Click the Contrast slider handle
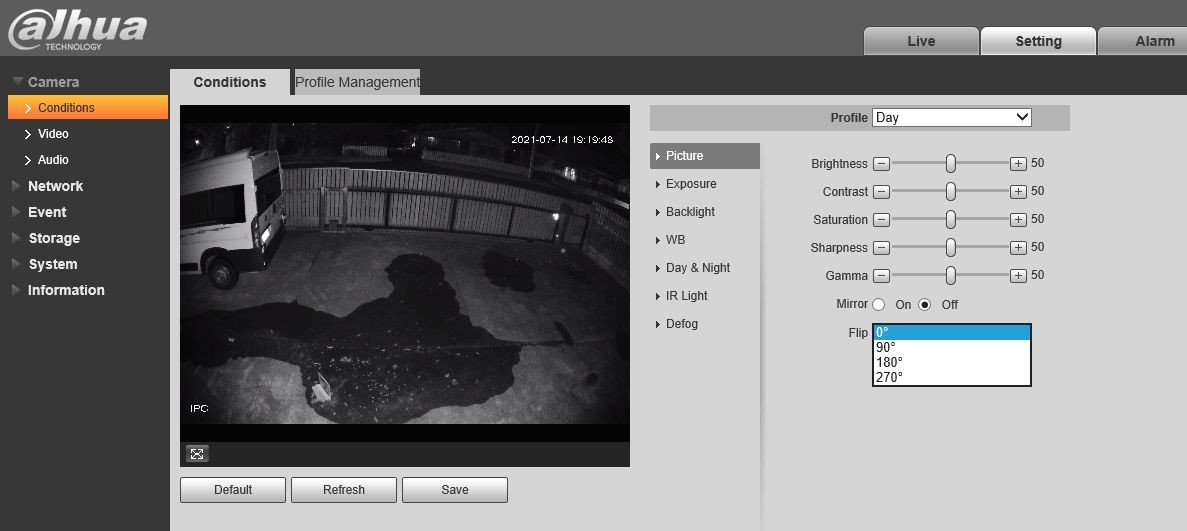 tap(951, 191)
